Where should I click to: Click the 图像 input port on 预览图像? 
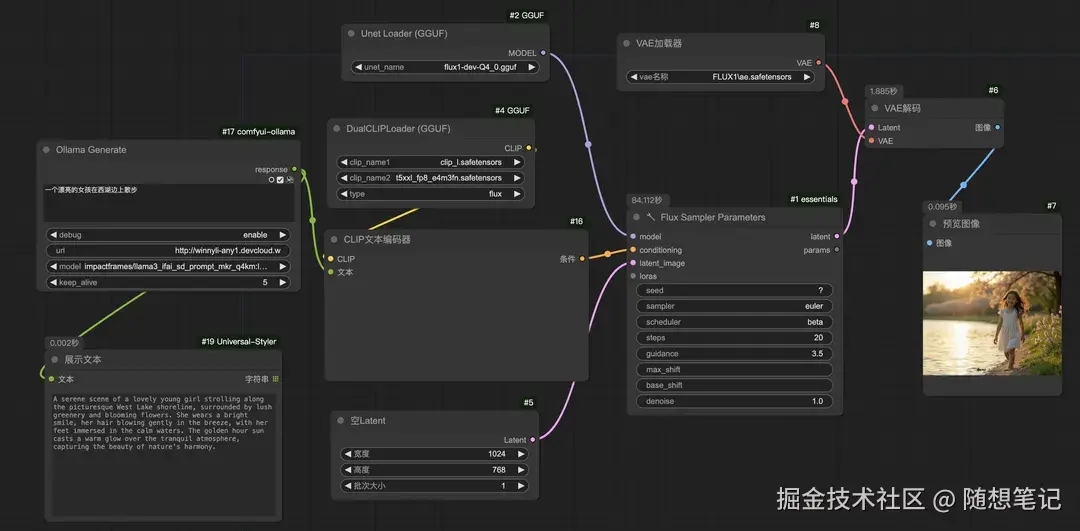pos(930,242)
